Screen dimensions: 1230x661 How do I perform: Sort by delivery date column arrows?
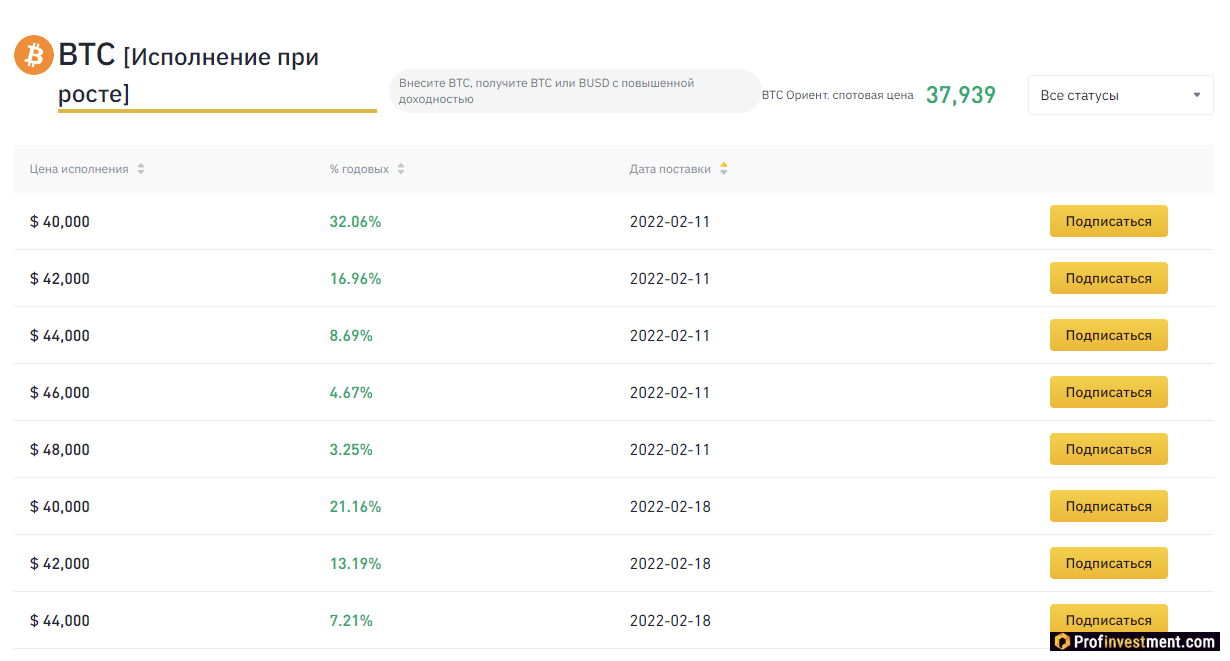(x=724, y=169)
